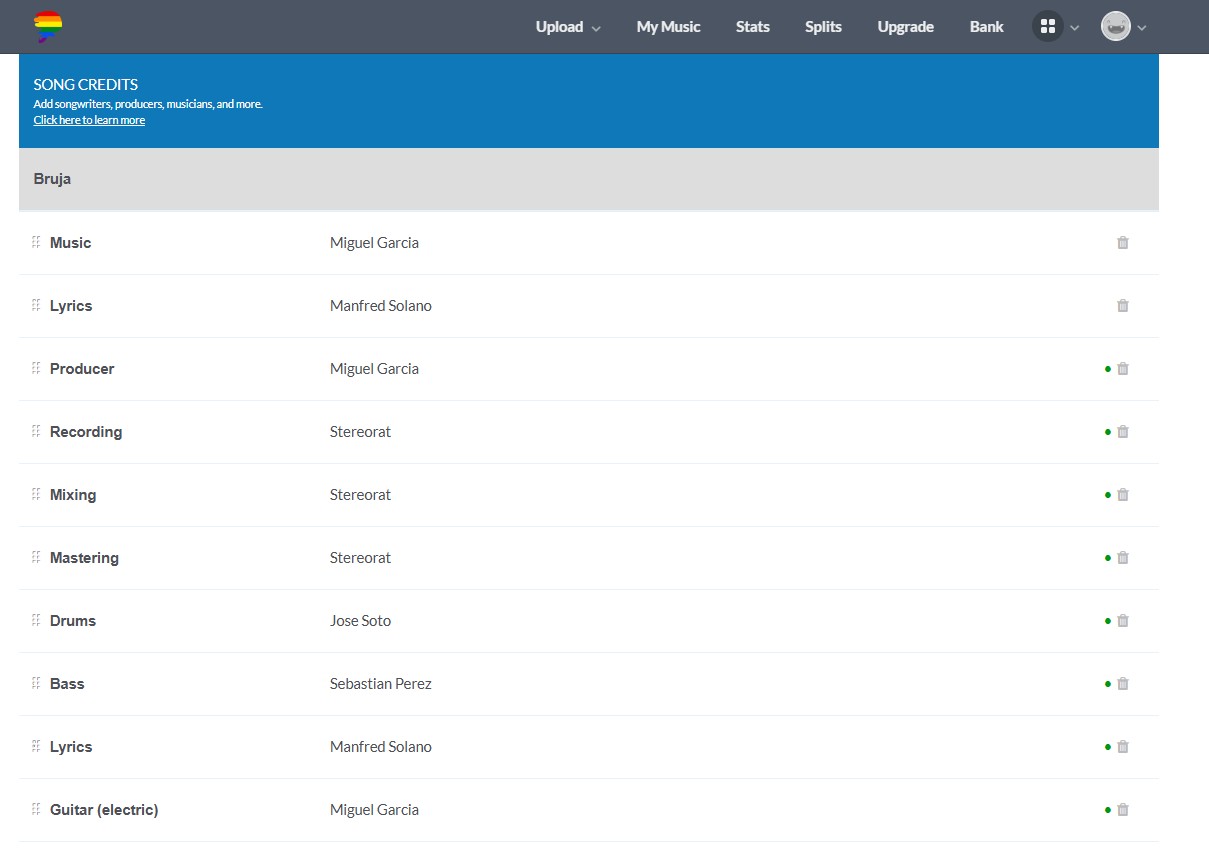Screen dimensions: 1209x857
Task: Open the Splits page
Action: [823, 27]
